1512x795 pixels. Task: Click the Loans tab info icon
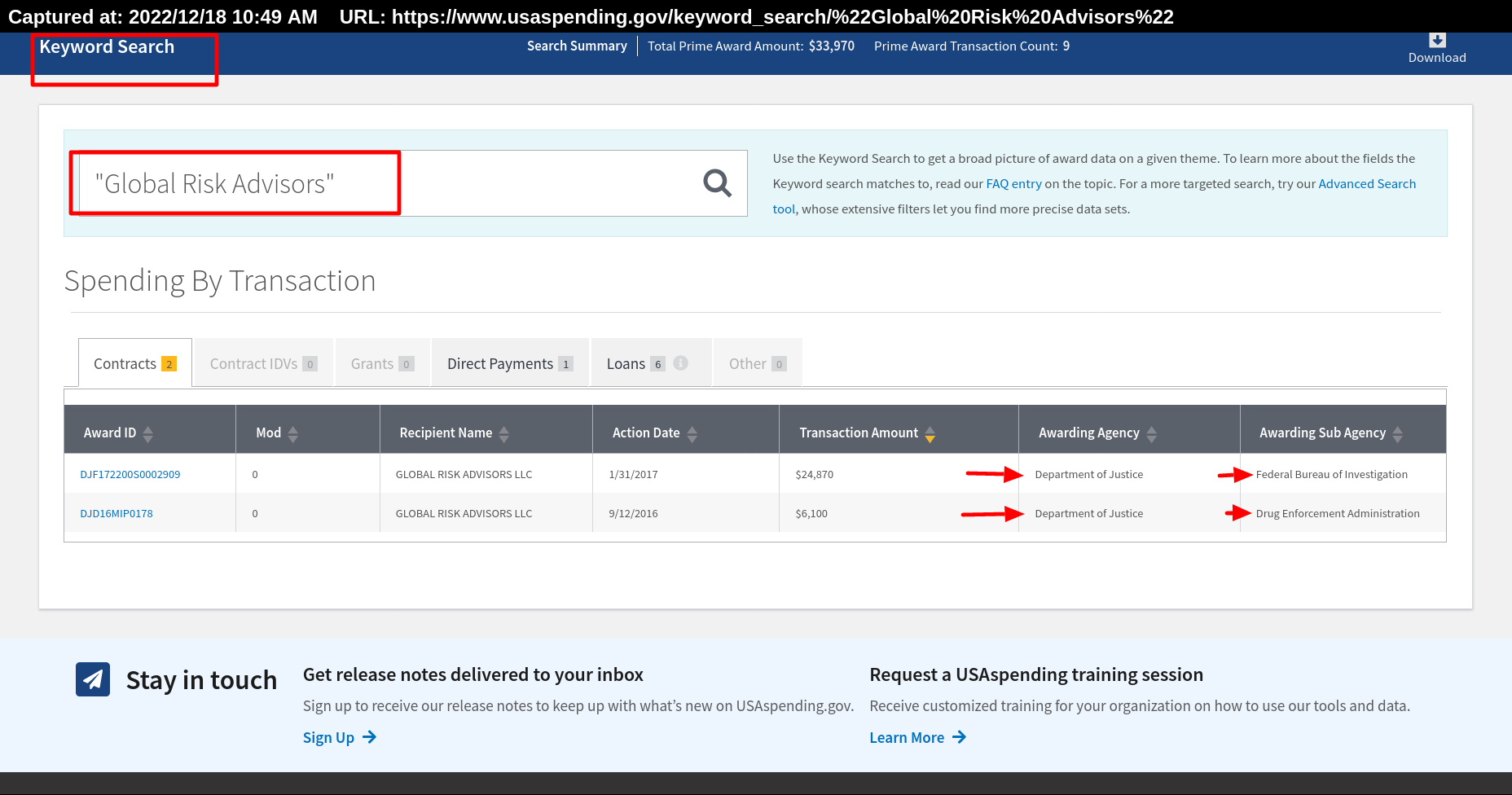pyautogui.click(x=680, y=363)
